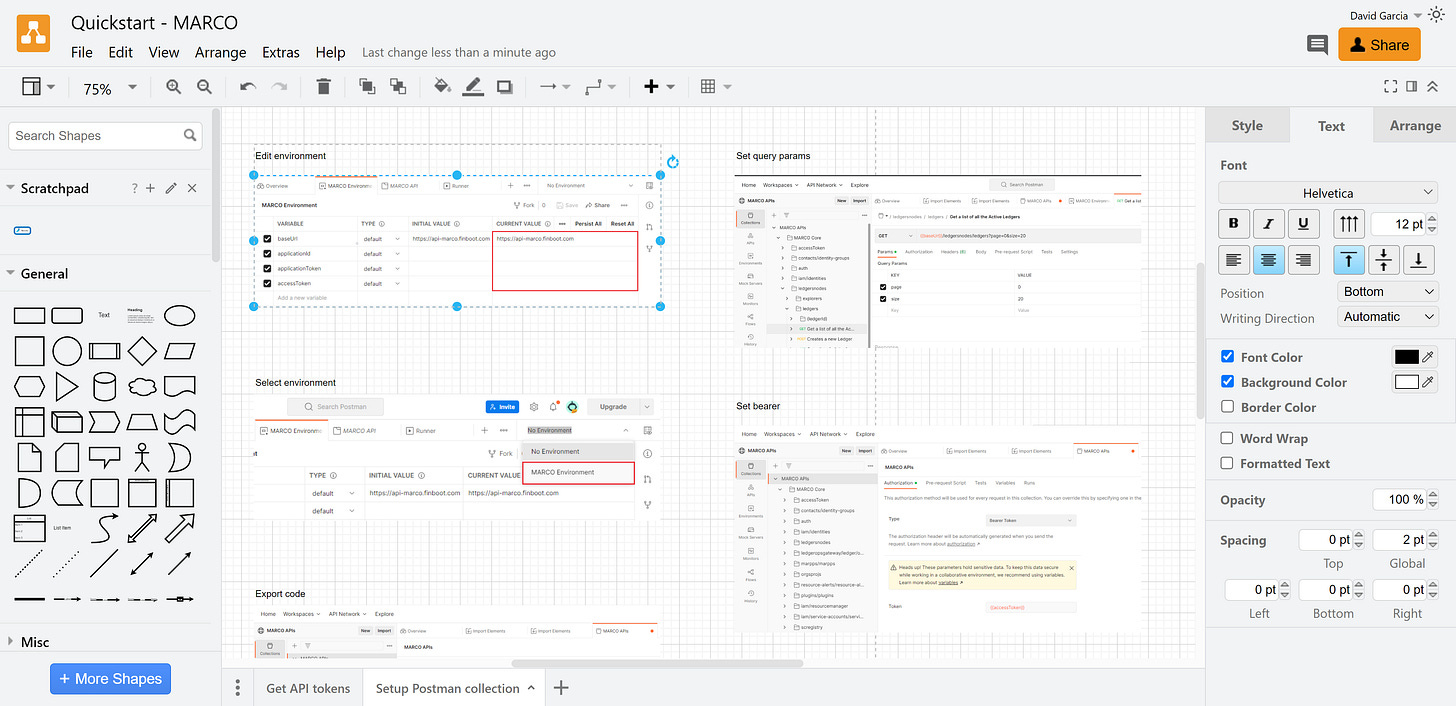
Task: Change Position from Bottom via dropdown
Action: (x=1388, y=291)
